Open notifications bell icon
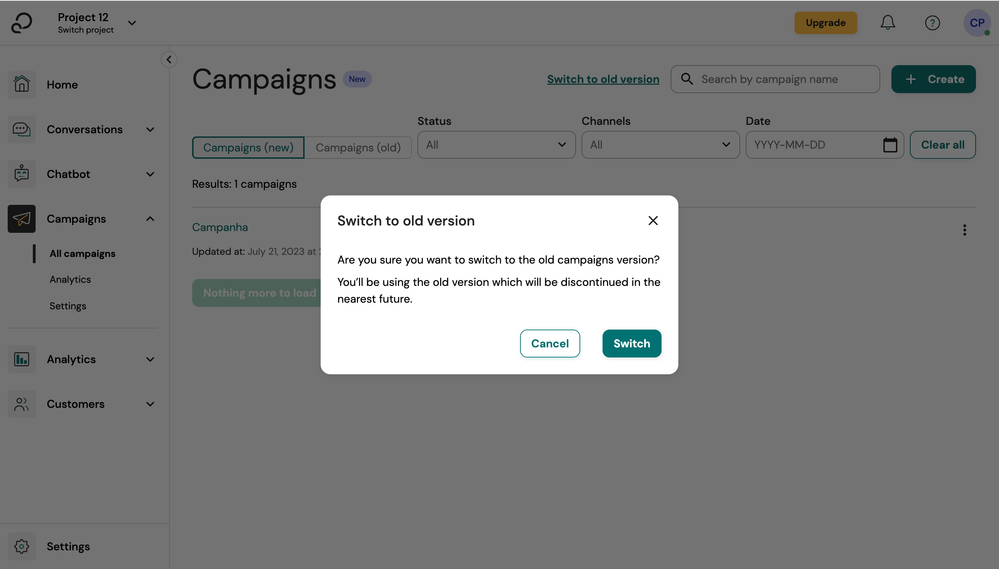Viewport: 999px width, 569px height. pyautogui.click(x=888, y=23)
